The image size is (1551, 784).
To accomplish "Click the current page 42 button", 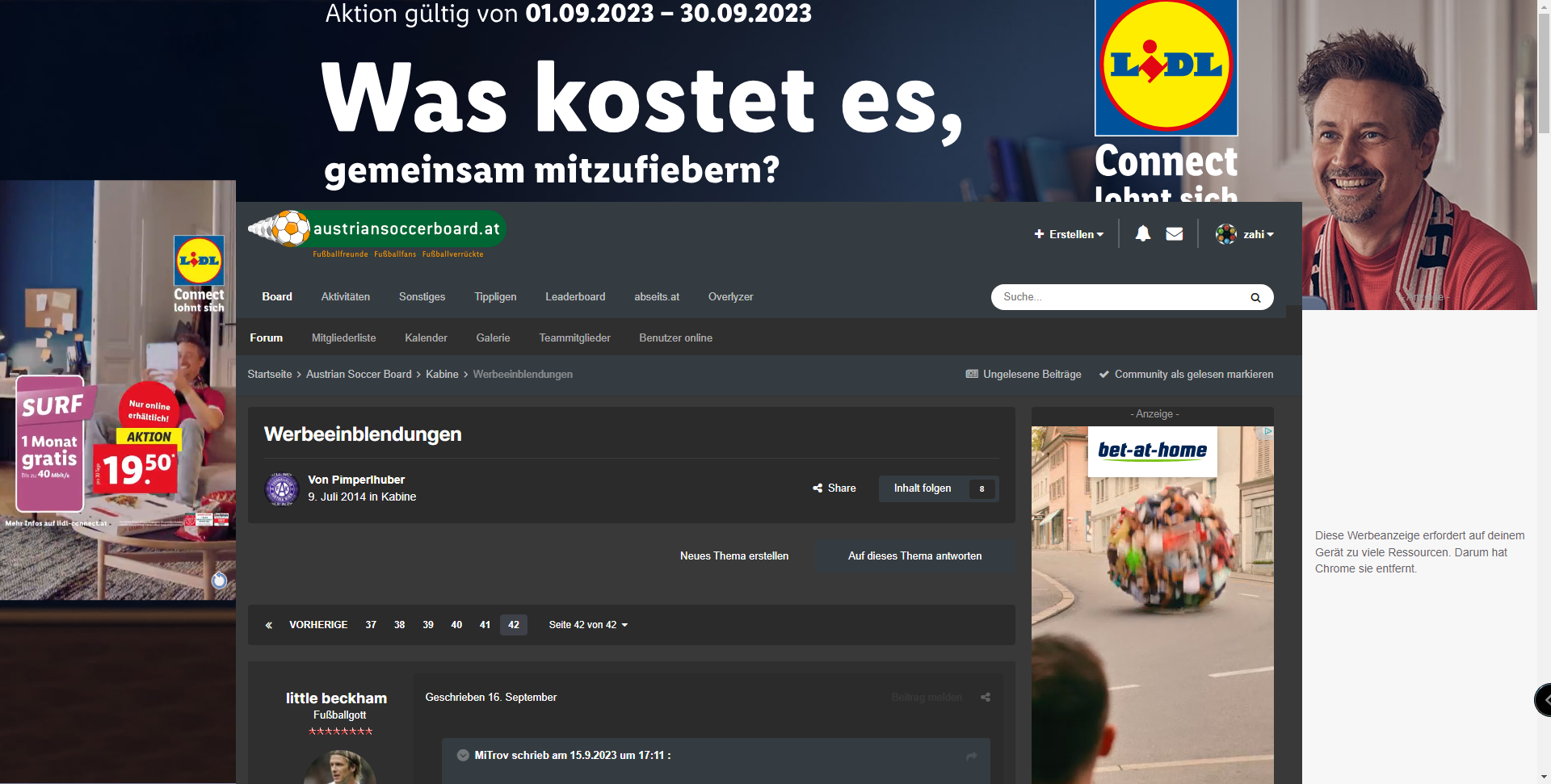I will (514, 625).
